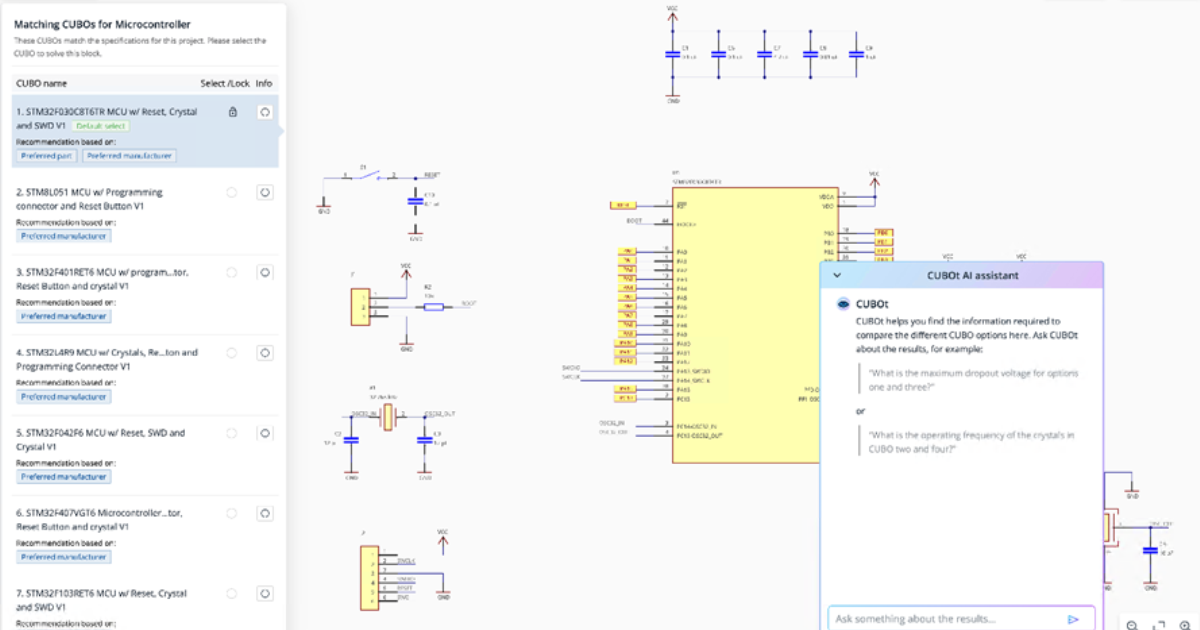Click Preferred manufacturer tag under STM32F030C8T6TR

point(129,155)
